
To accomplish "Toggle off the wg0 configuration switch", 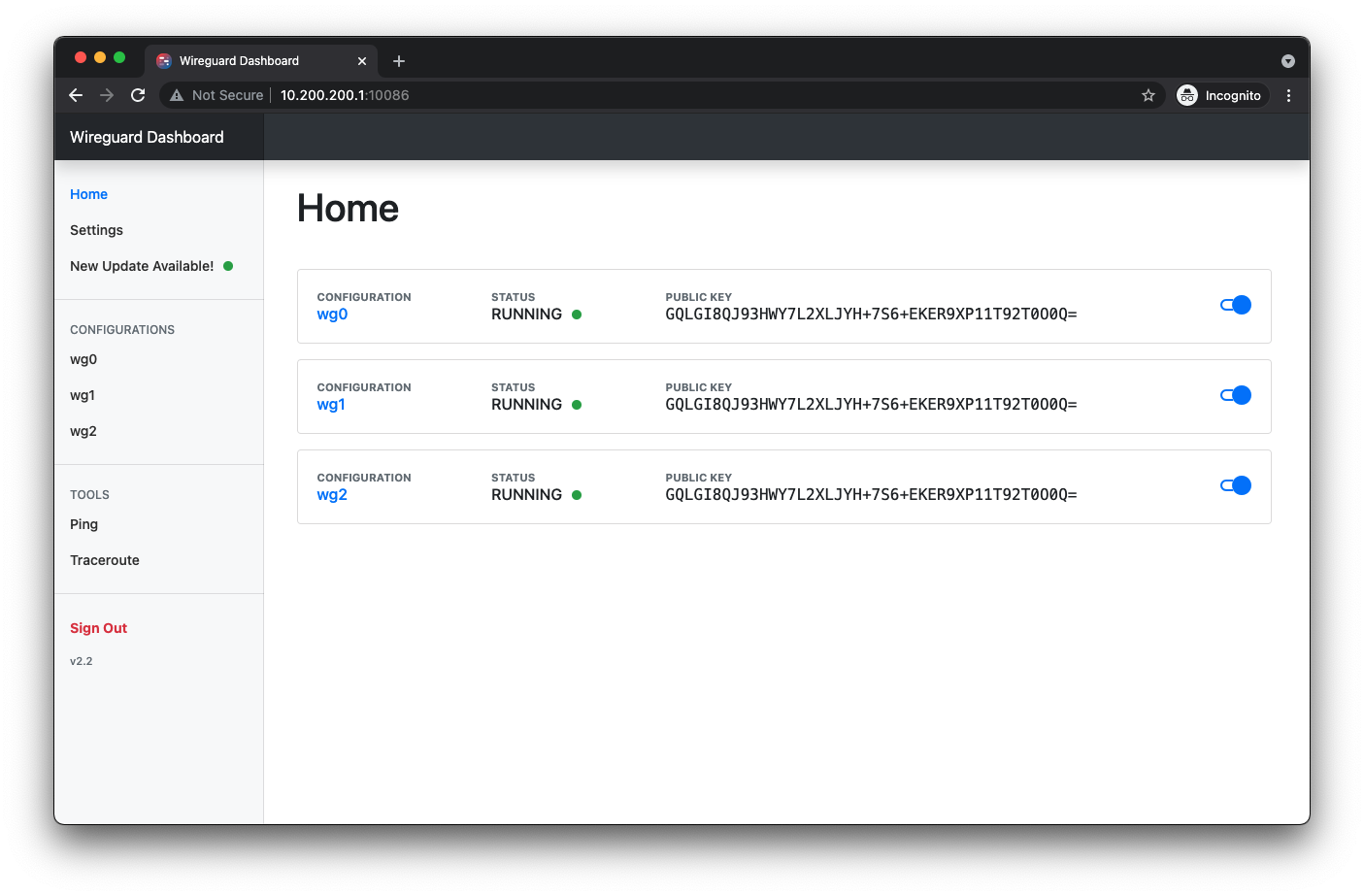I will pos(1235,305).
